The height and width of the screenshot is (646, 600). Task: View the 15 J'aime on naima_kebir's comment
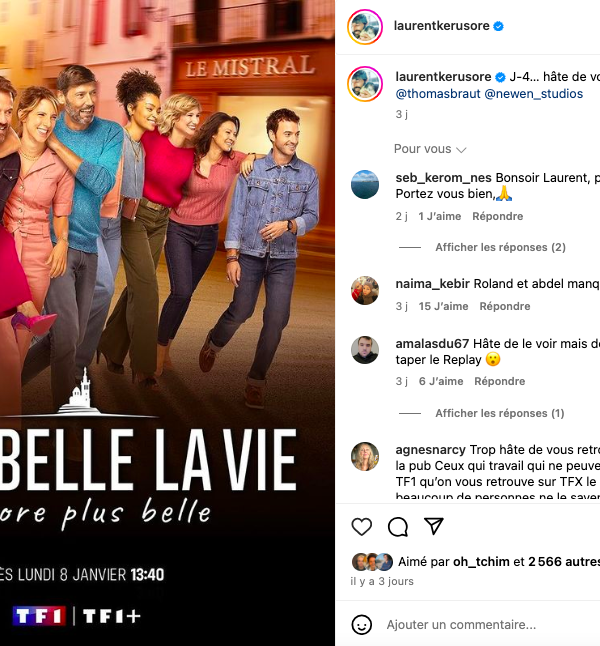point(443,306)
